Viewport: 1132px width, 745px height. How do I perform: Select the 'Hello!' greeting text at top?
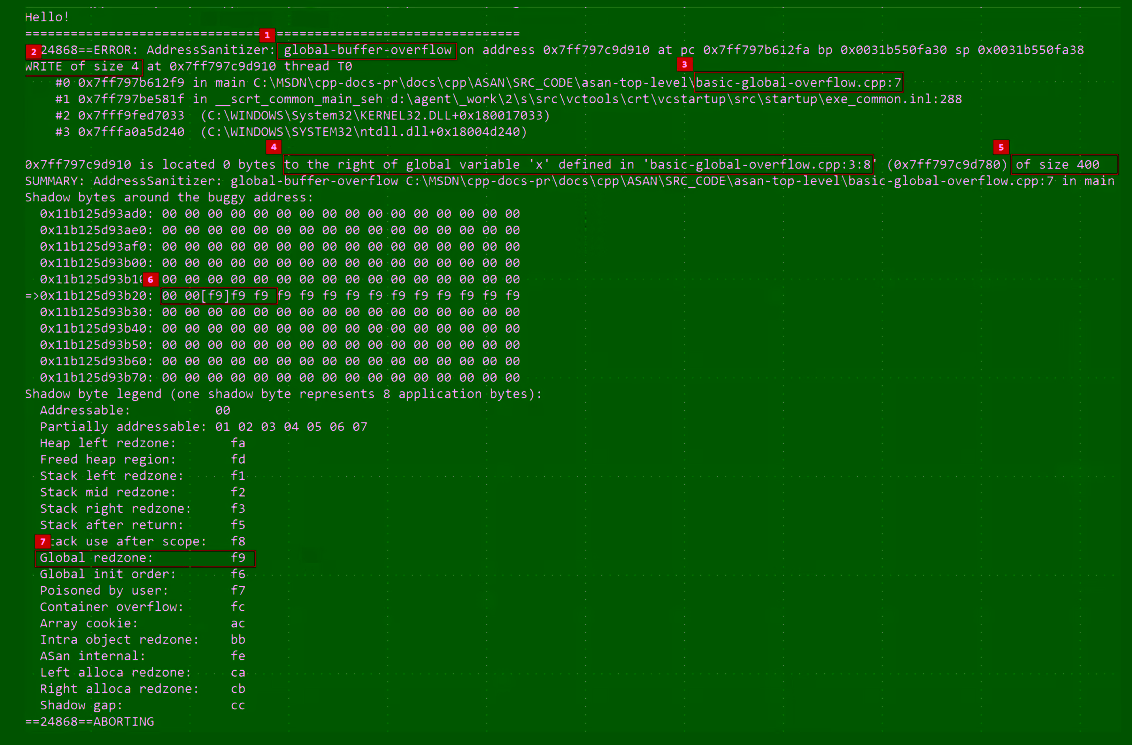(46, 16)
